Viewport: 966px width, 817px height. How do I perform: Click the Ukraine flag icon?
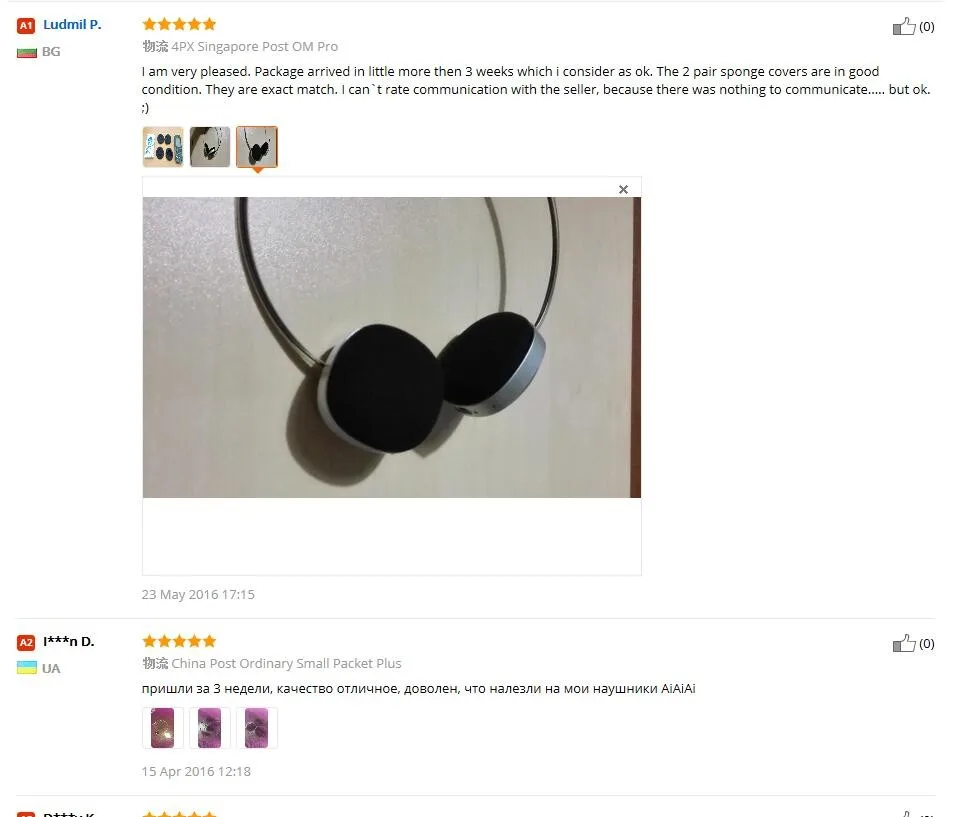[26, 668]
